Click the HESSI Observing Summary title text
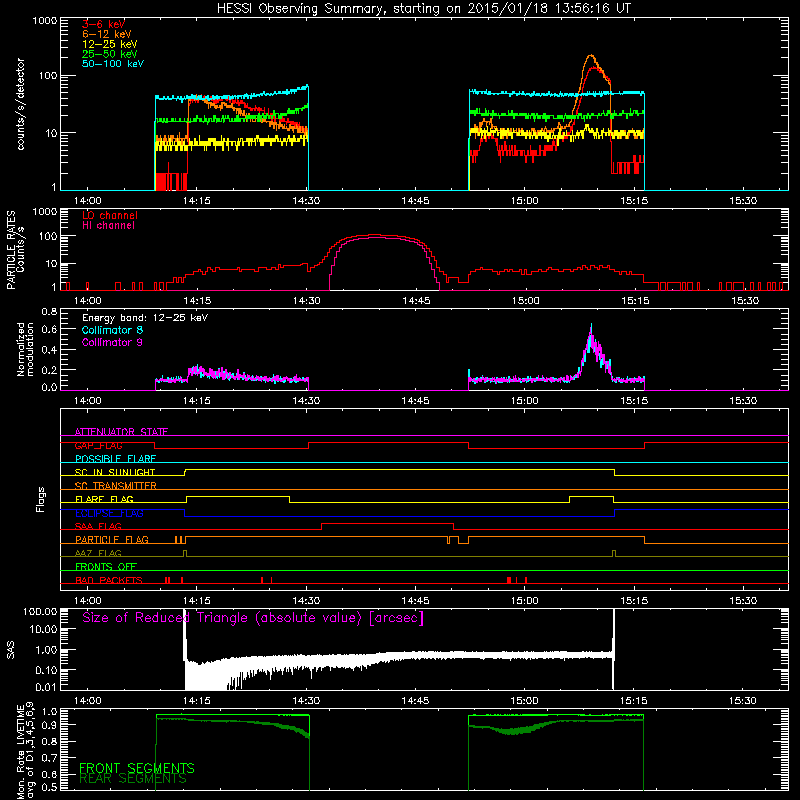The width and height of the screenshot is (800, 800). [x=423, y=9]
